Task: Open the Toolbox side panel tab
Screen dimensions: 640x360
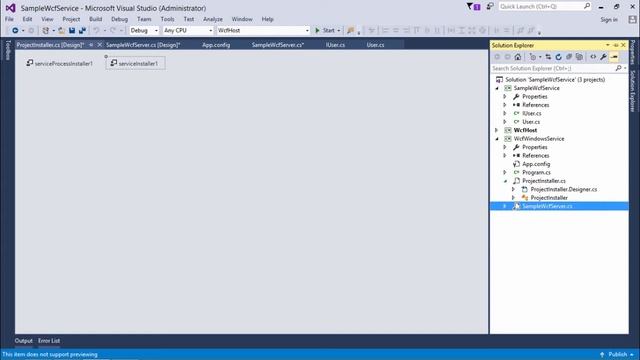Action: (8, 50)
